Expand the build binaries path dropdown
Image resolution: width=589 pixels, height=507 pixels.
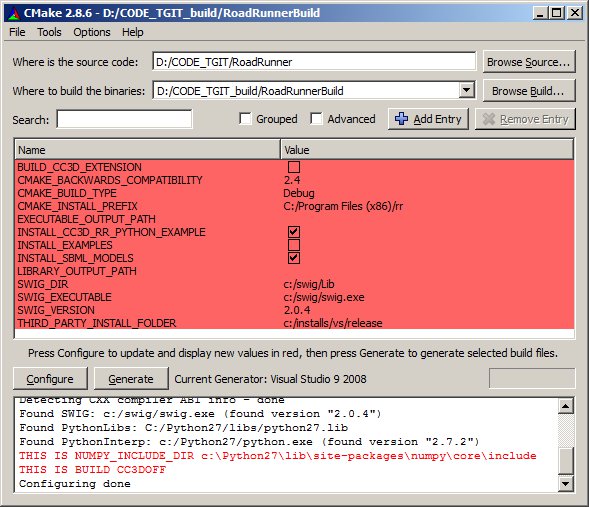coord(466,91)
